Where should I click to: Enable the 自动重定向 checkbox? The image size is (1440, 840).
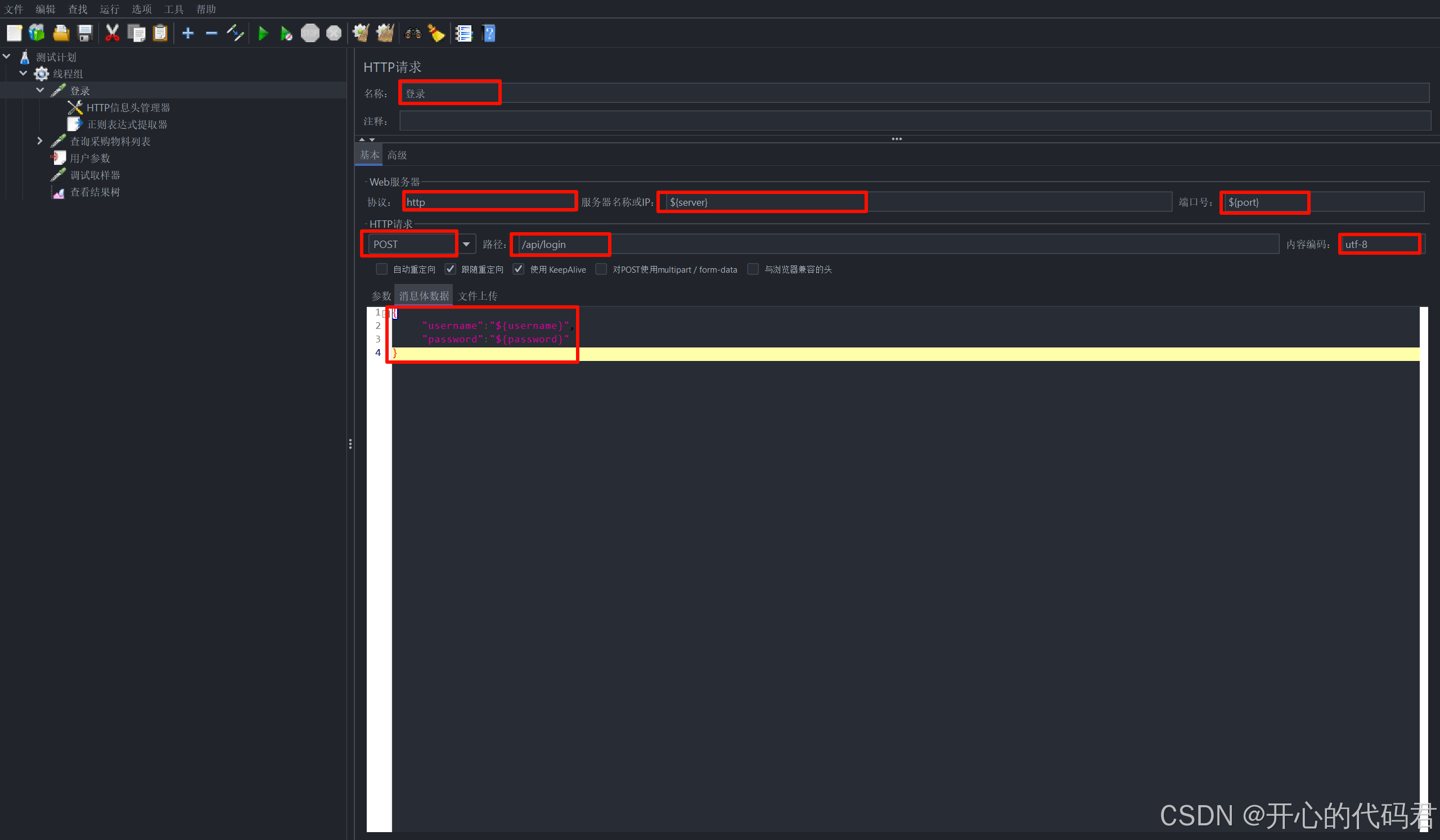click(x=382, y=269)
